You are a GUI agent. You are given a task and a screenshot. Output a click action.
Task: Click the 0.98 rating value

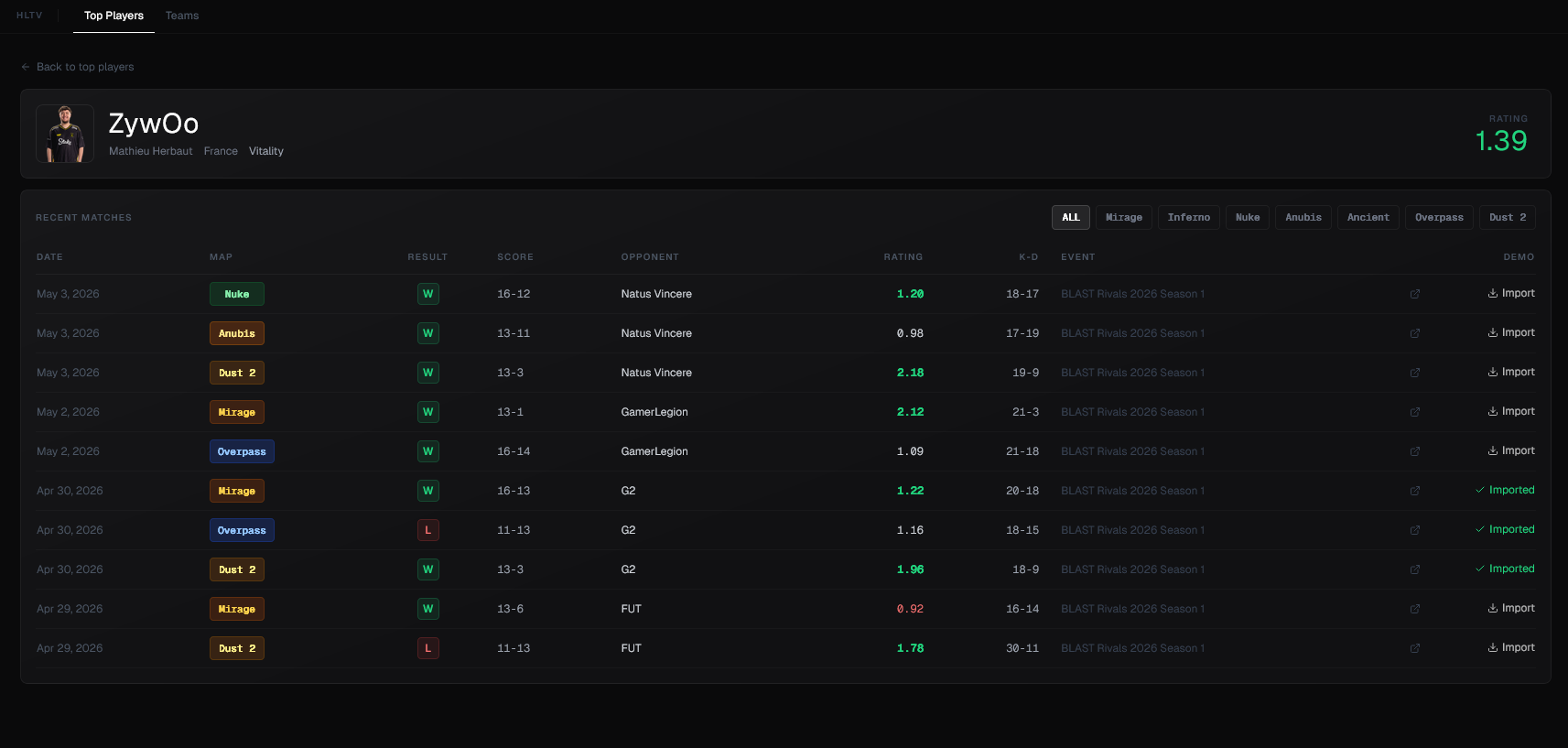[910, 333]
